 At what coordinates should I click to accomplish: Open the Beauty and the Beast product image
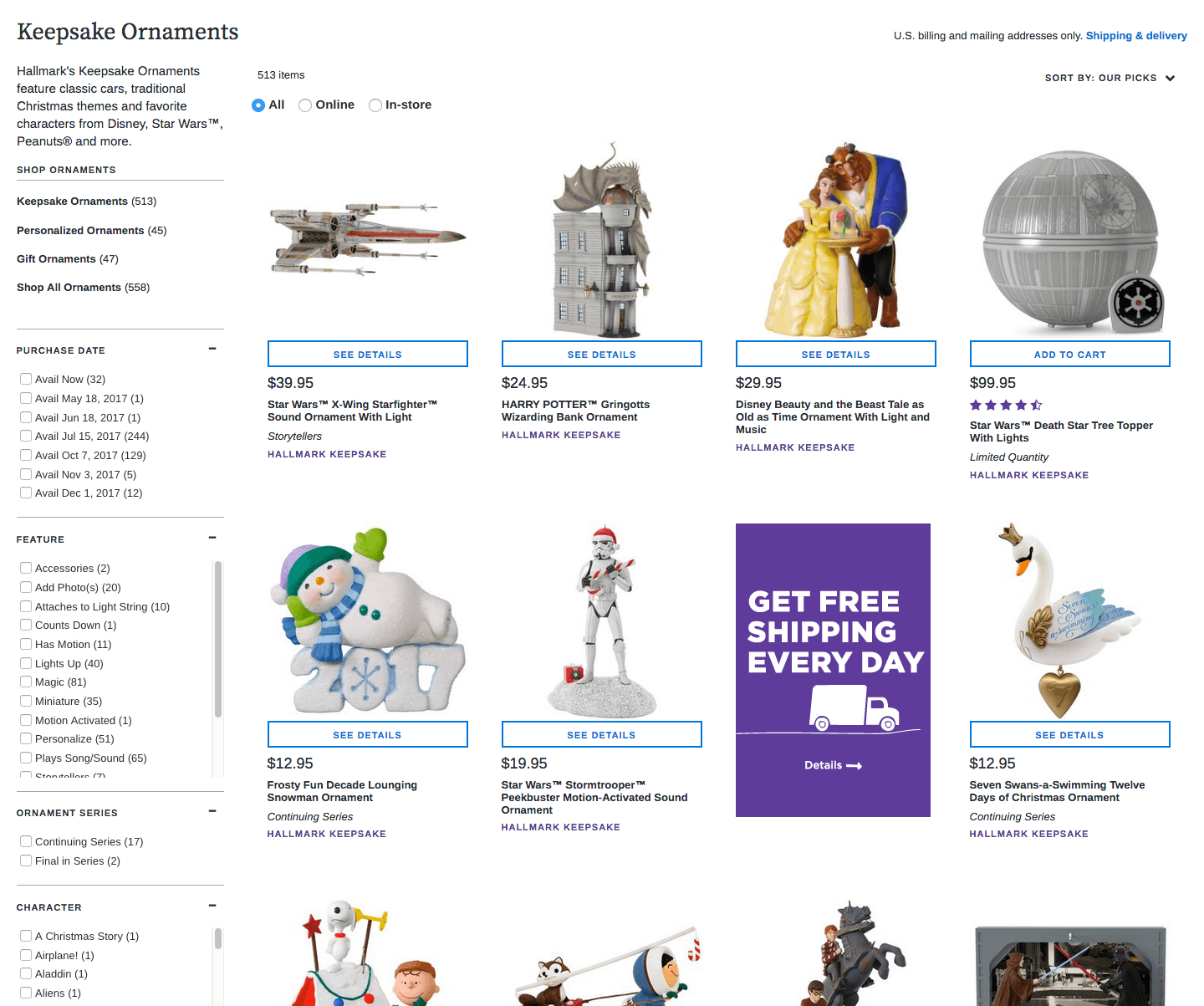point(836,239)
